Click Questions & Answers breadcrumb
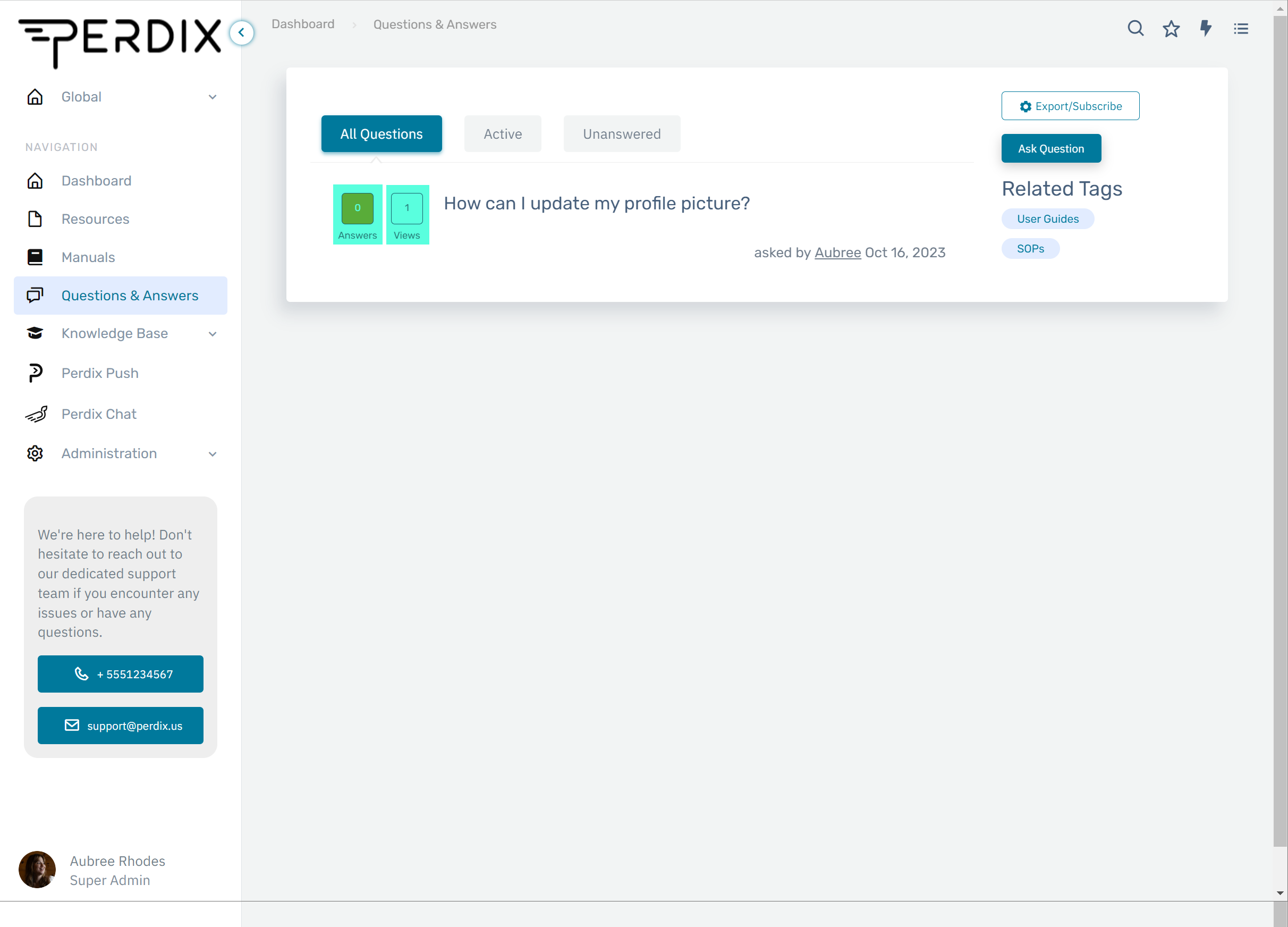The height and width of the screenshot is (927, 1288). point(435,24)
